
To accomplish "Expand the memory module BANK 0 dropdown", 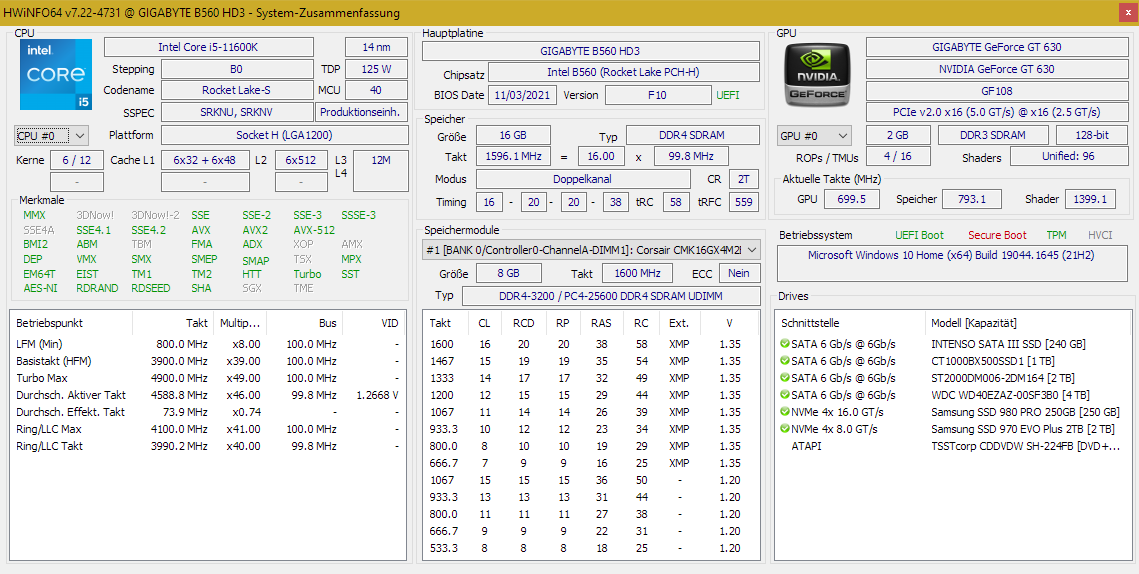I will (591, 250).
